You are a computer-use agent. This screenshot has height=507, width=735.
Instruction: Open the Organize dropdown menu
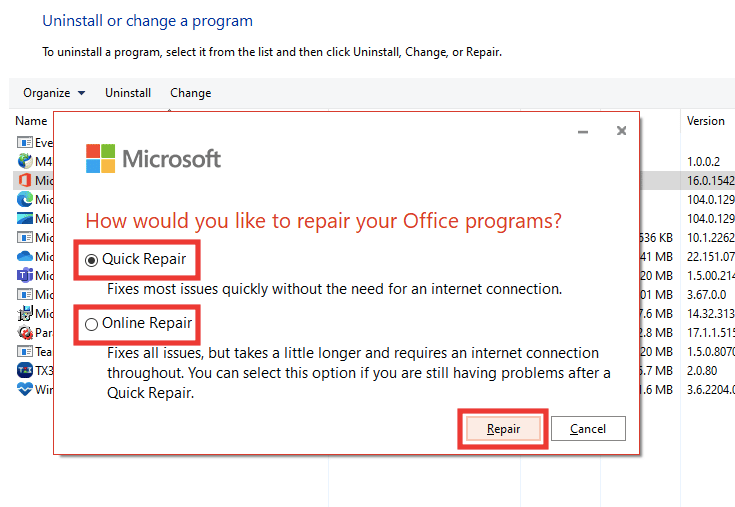[x=54, y=93]
